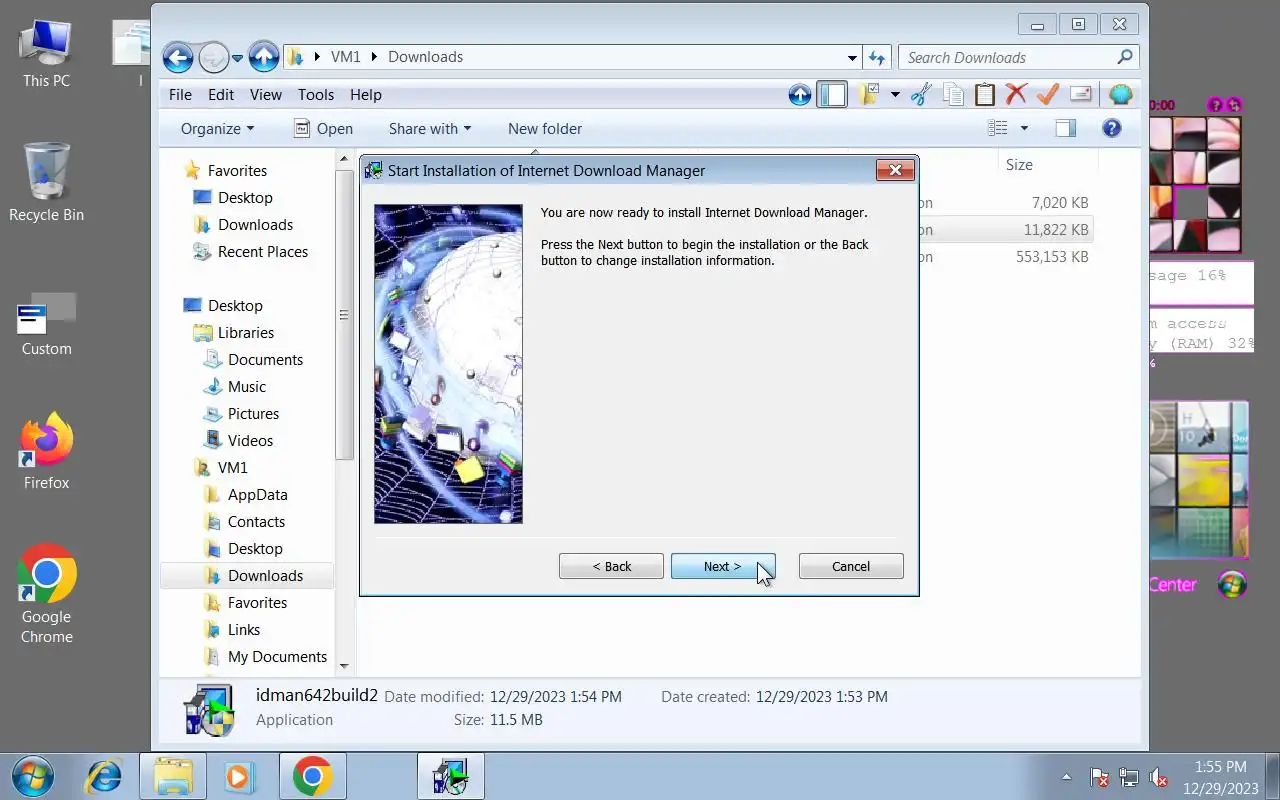Screen dimensions: 1280x800
Task: Open the Organize dropdown menu
Action: pyautogui.click(x=217, y=128)
